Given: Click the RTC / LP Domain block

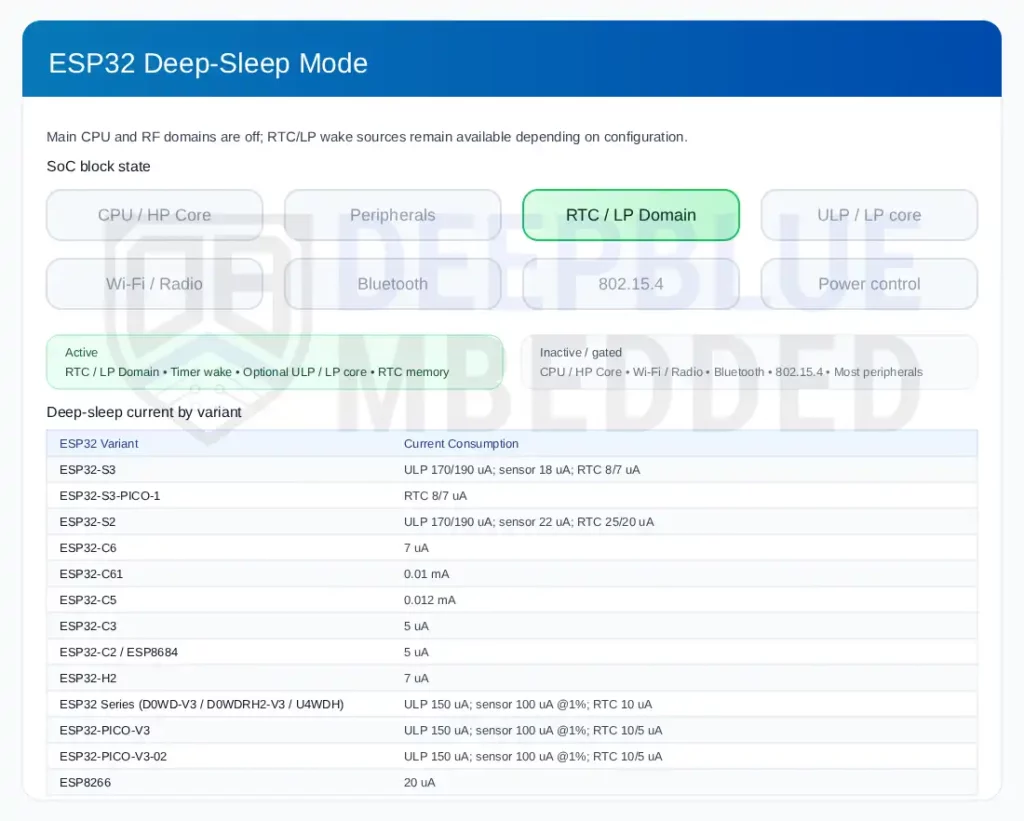Looking at the screenshot, I should tap(631, 215).
